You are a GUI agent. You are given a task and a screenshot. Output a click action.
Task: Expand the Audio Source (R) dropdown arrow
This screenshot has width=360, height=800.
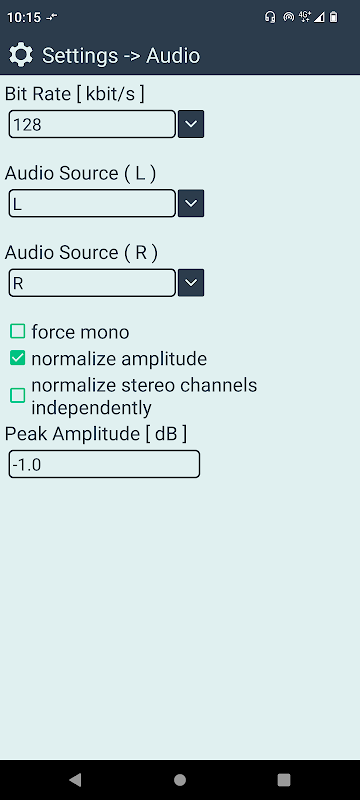click(x=191, y=283)
